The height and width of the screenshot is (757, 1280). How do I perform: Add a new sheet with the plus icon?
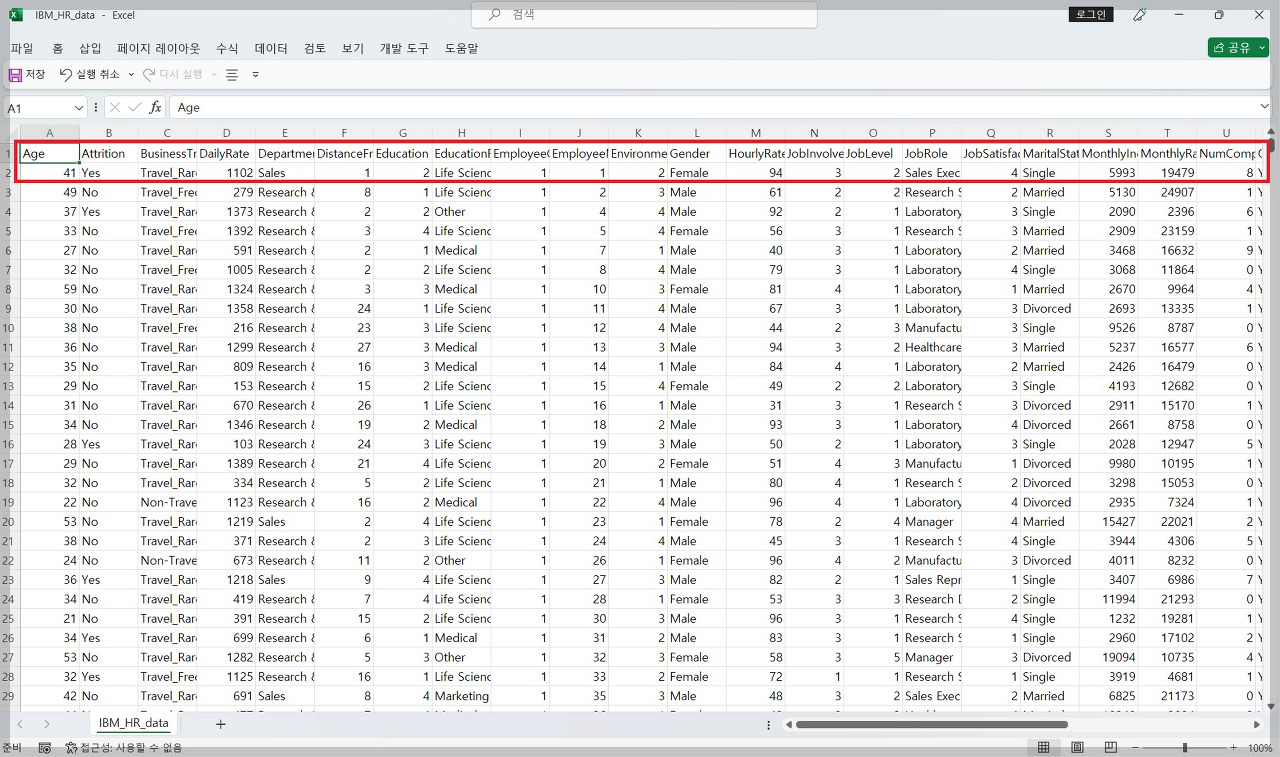[x=221, y=724]
